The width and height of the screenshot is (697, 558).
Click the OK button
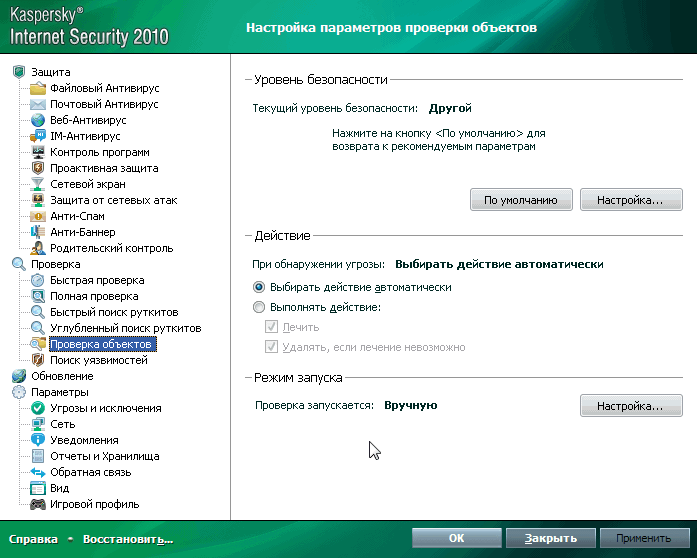click(x=457, y=538)
